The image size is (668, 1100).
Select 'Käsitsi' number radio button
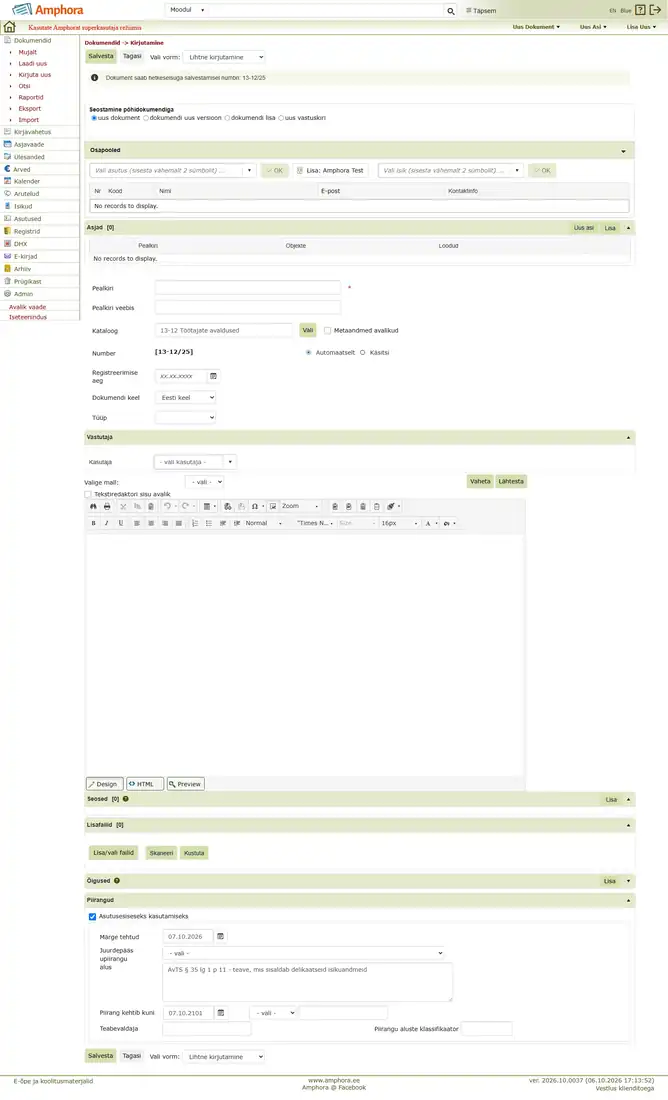tap(363, 353)
